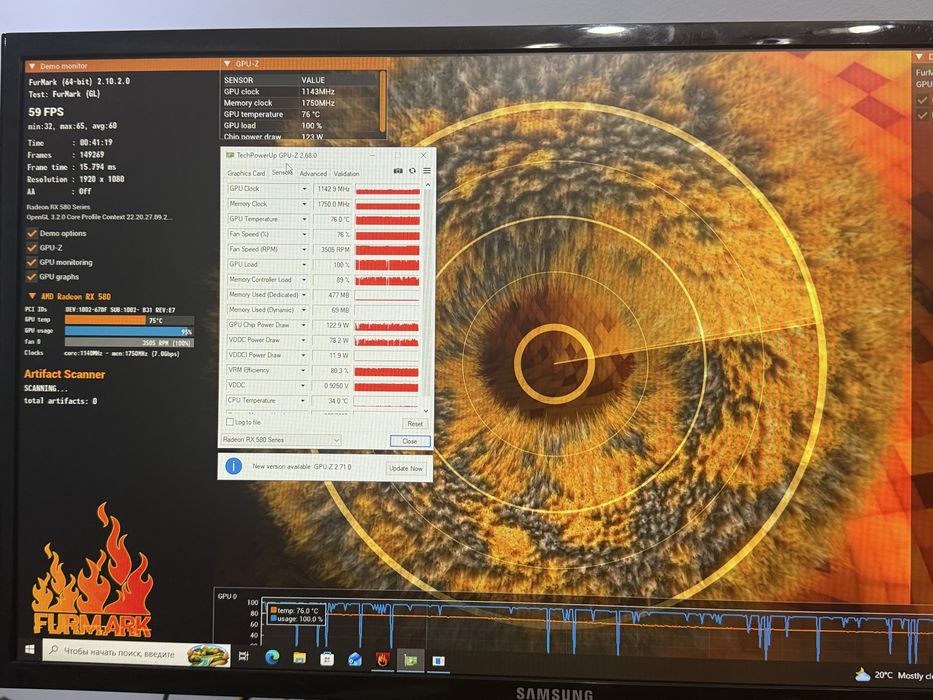
Task: Open the GPU-Z hamburger menu
Action: tap(427, 171)
